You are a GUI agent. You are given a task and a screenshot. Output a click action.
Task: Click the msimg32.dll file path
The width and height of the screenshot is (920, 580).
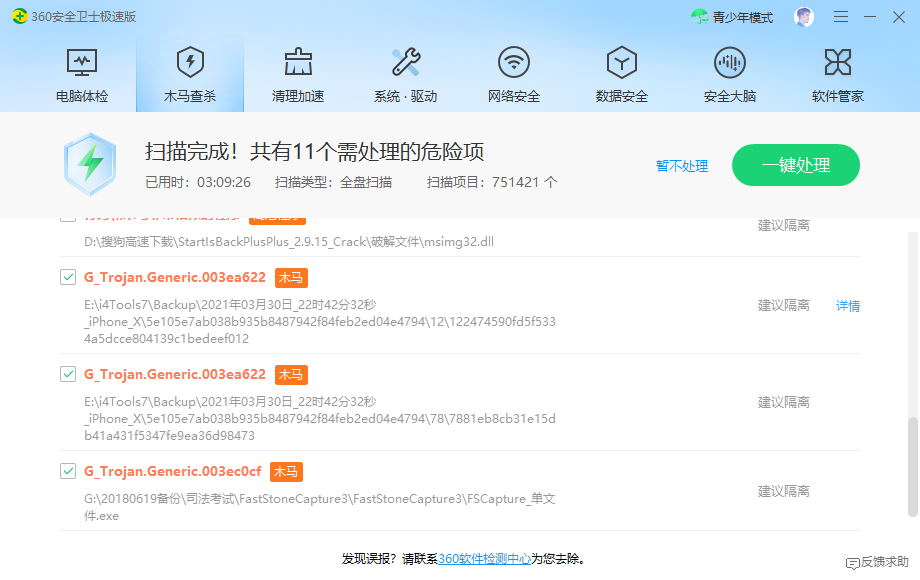pyautogui.click(x=289, y=242)
